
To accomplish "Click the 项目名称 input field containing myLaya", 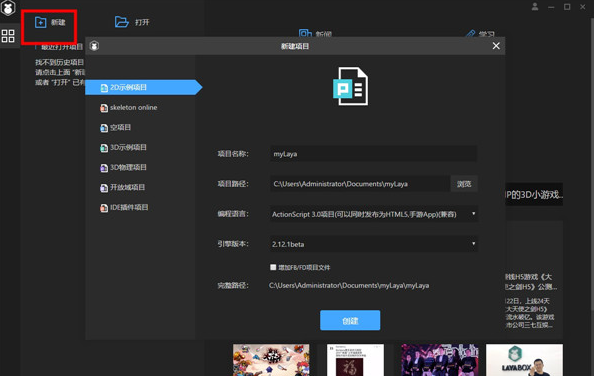I will 374,154.
